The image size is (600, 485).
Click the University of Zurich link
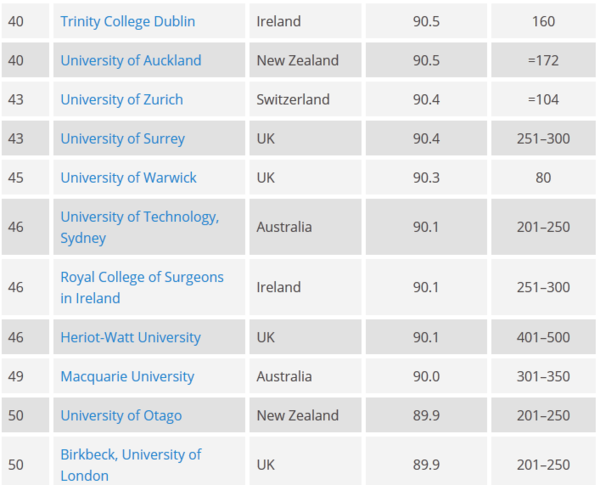(122, 100)
